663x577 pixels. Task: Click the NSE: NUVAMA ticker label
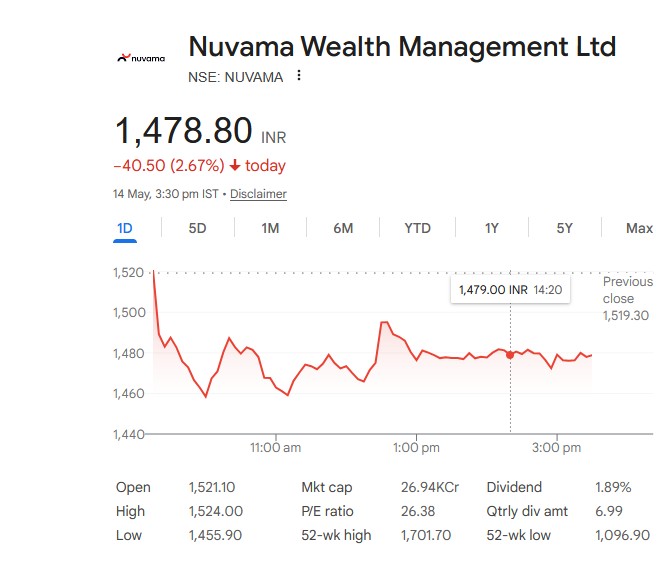[x=236, y=77]
